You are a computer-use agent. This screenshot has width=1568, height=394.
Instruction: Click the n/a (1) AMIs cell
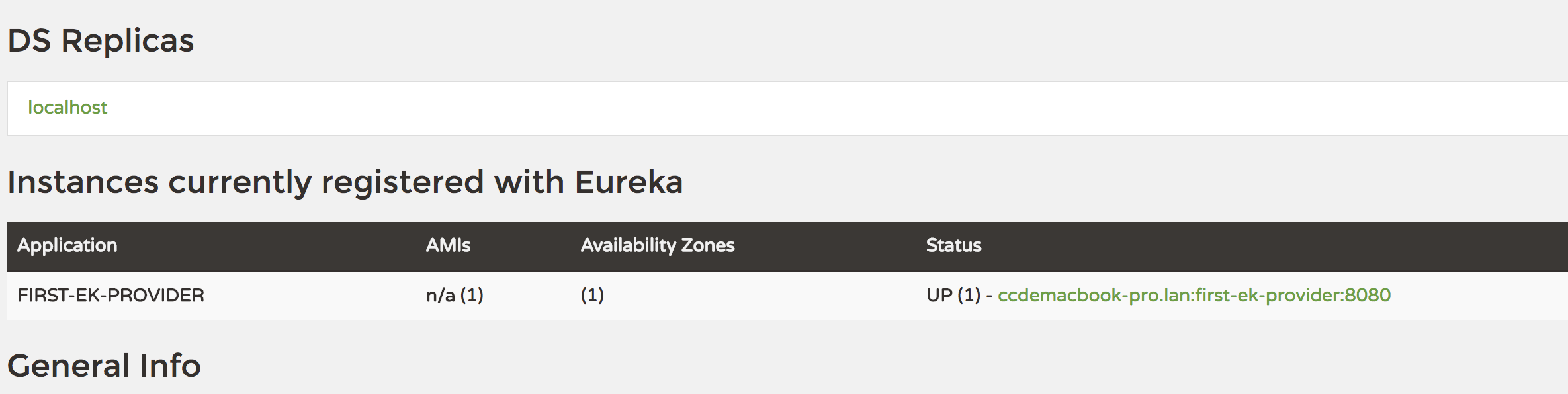click(x=455, y=295)
